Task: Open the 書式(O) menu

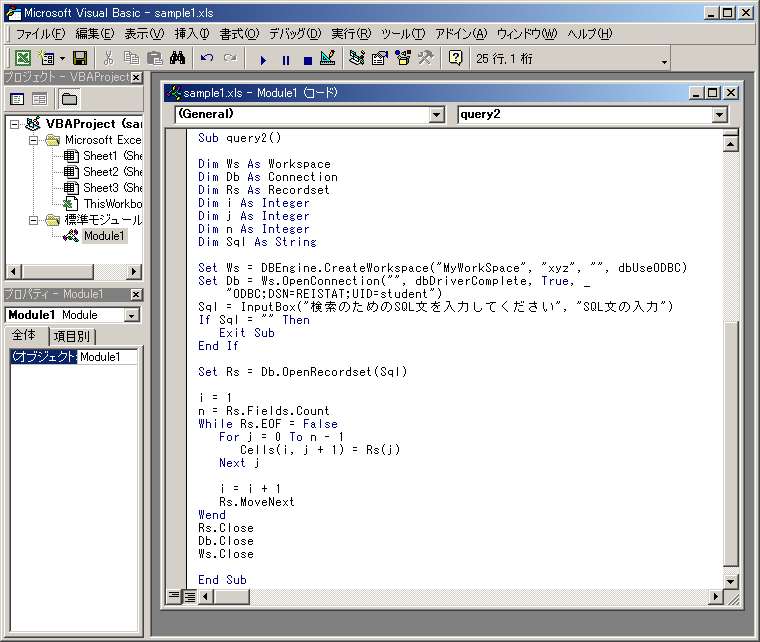Action: point(239,34)
